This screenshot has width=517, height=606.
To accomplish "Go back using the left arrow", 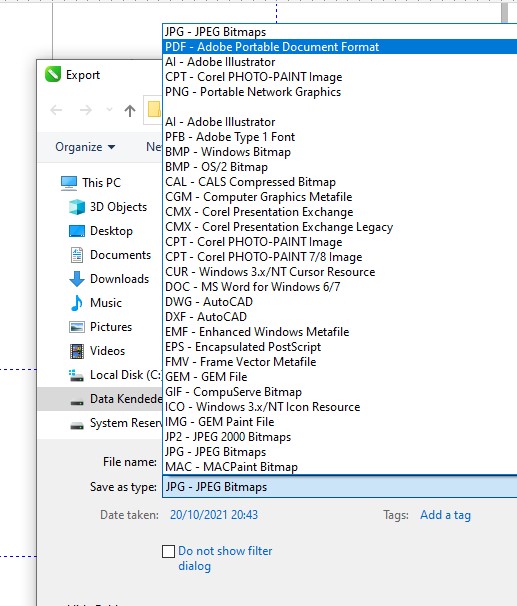I will 56,110.
